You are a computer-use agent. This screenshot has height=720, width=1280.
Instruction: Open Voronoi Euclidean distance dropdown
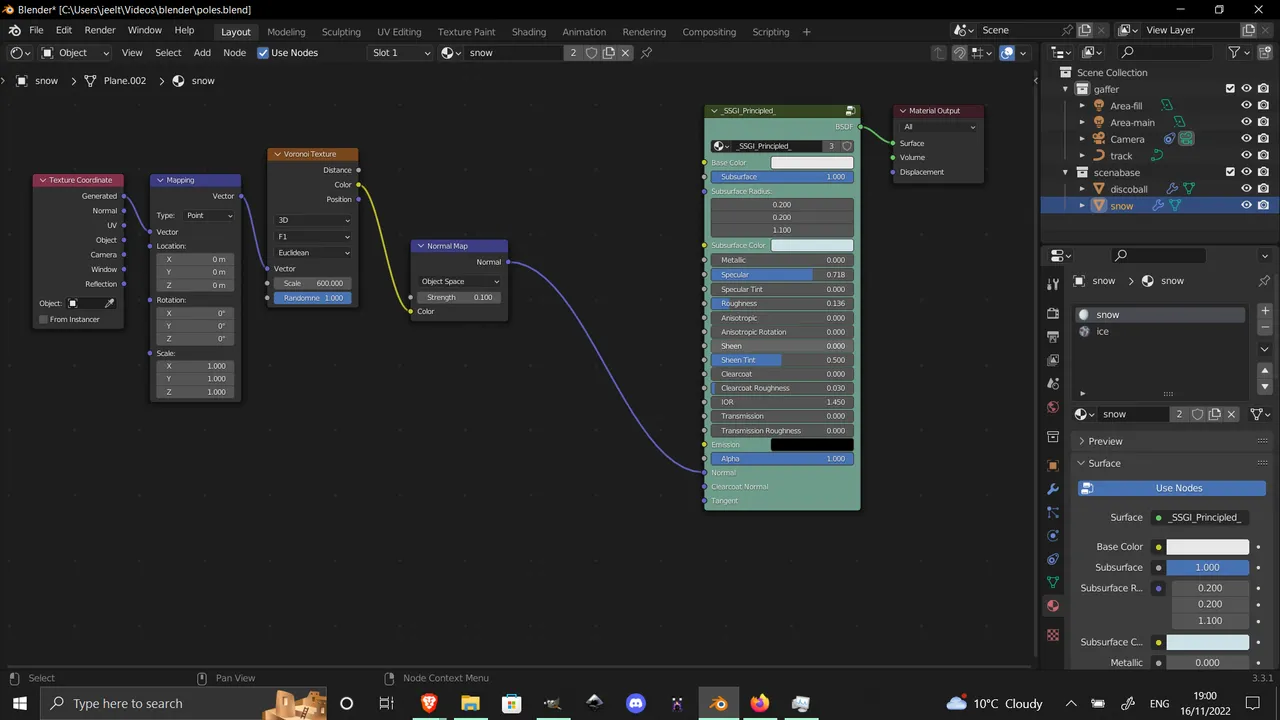(x=313, y=253)
